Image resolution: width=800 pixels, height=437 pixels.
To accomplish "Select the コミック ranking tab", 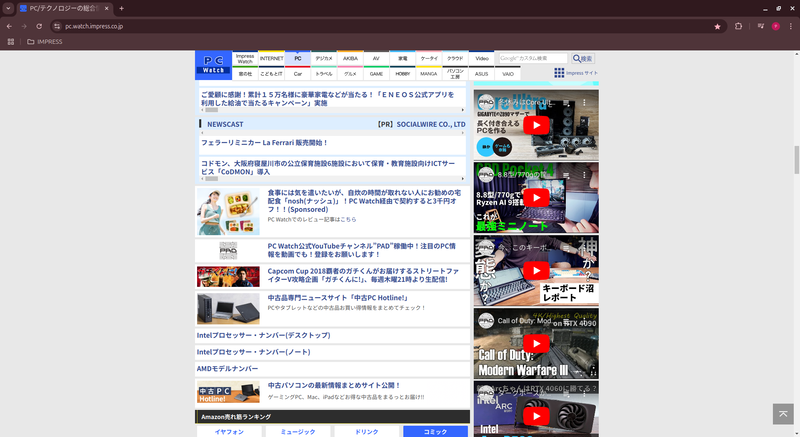I will coord(435,431).
